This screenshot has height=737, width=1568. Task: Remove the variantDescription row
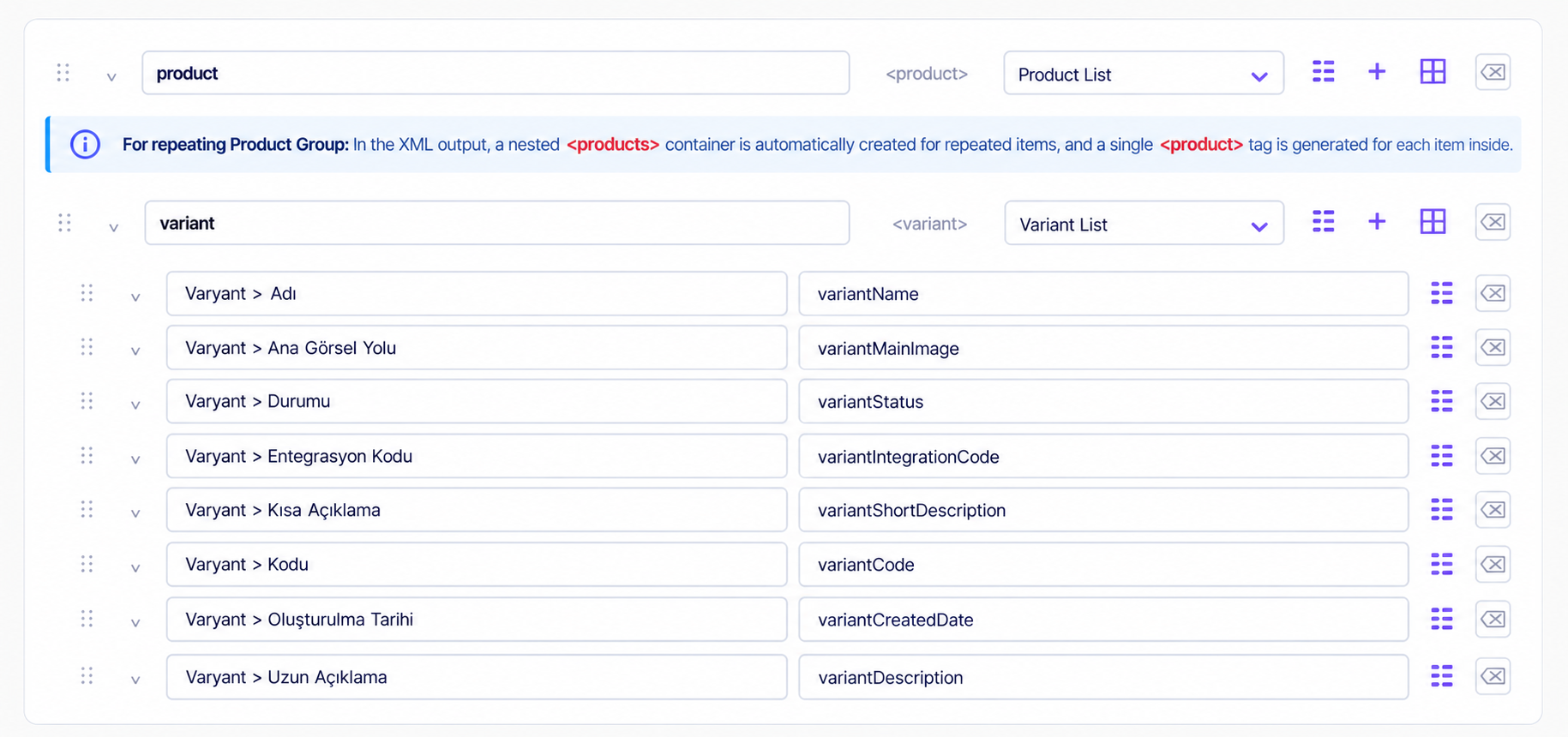(1493, 676)
